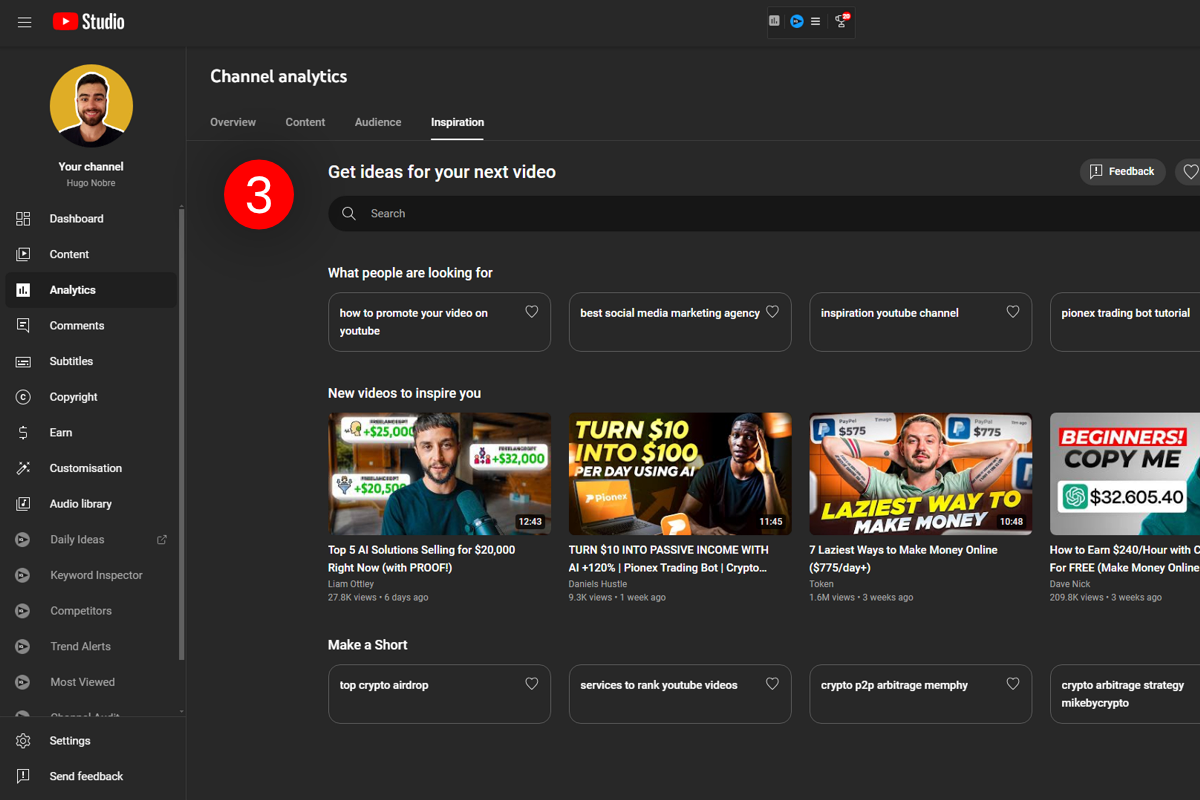Select the Copyright sidebar icon

pos(22,397)
